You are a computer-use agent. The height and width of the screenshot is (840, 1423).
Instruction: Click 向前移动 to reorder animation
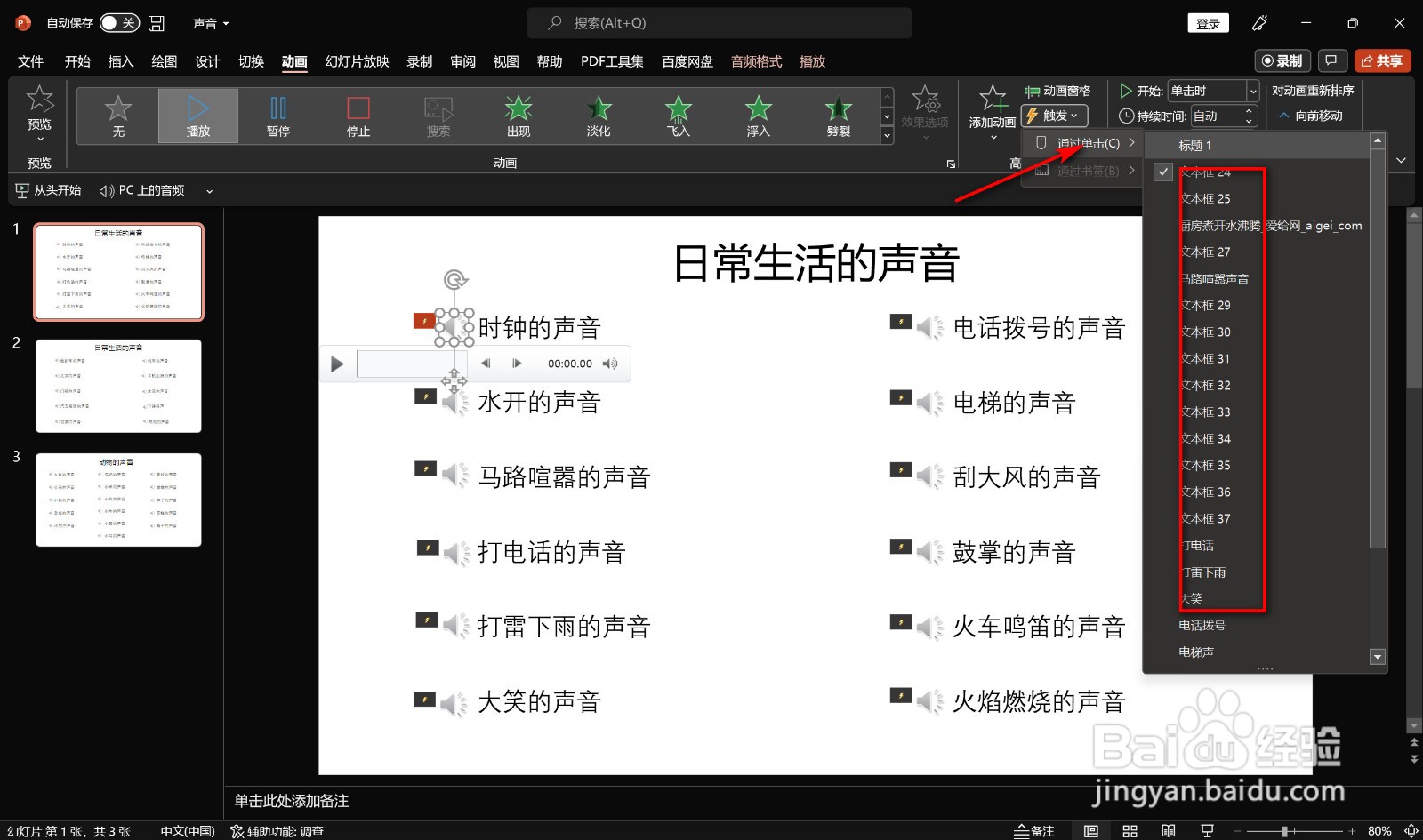[x=1313, y=115]
